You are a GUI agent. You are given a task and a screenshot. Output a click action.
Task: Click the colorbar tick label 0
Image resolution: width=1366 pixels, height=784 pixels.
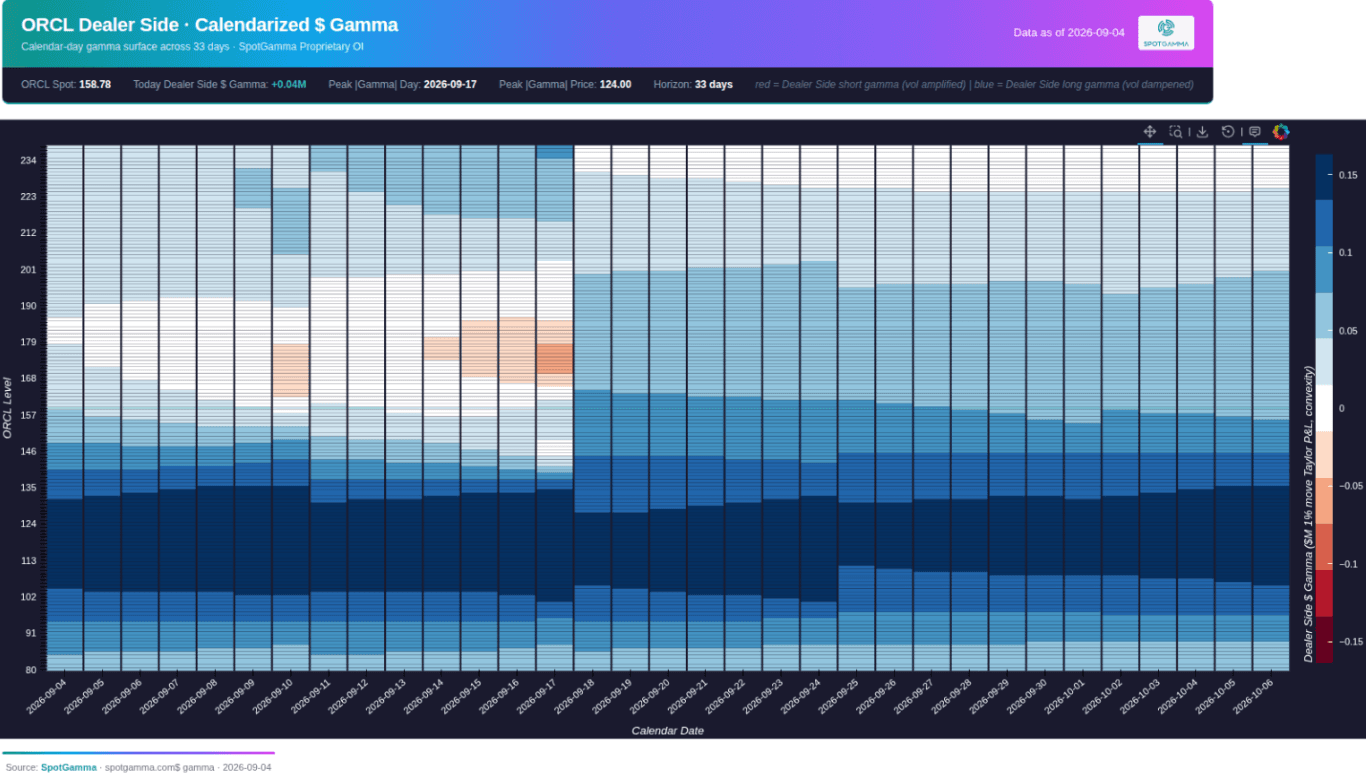point(1341,408)
